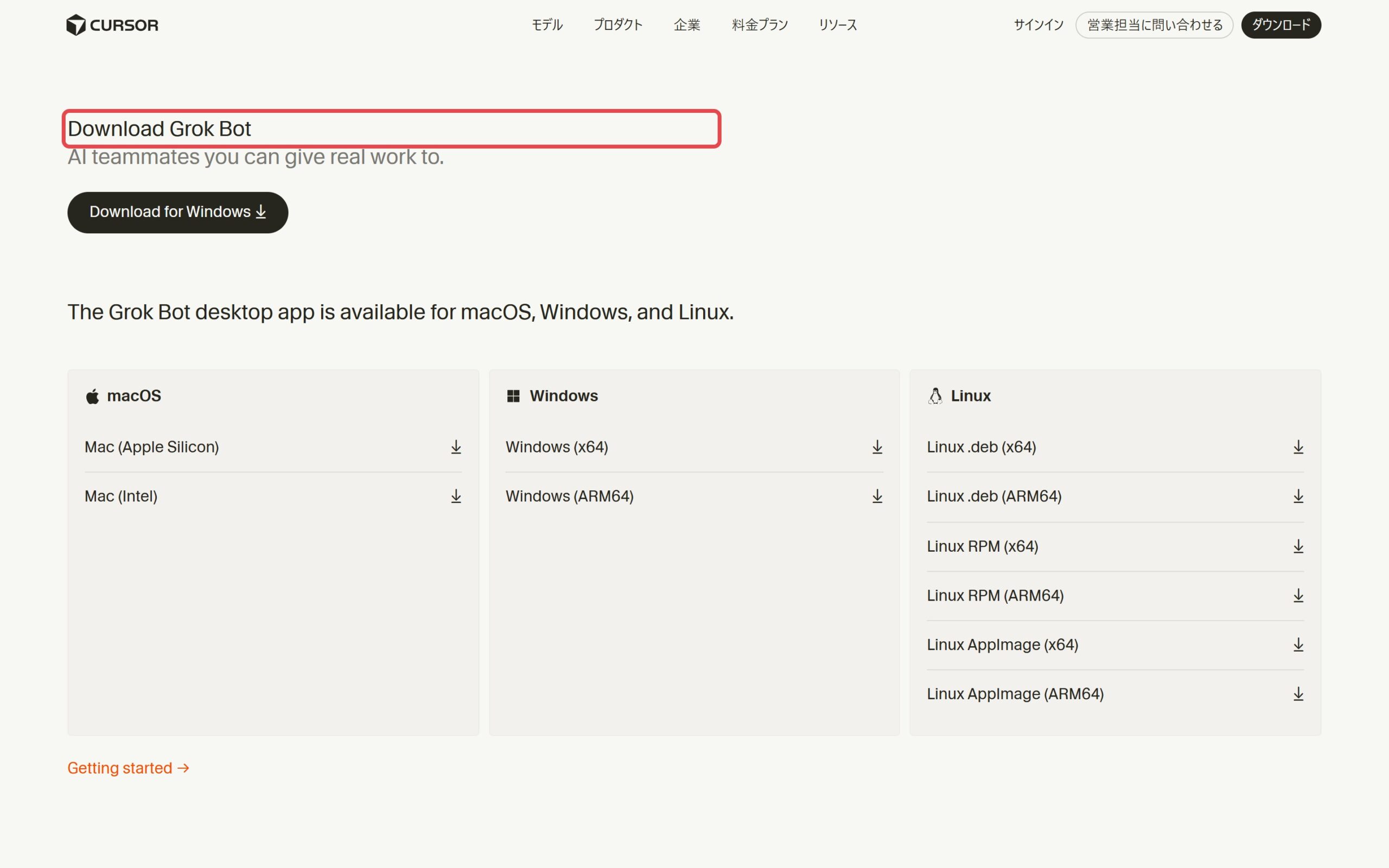Click the Cursor logo in the header

(x=112, y=25)
